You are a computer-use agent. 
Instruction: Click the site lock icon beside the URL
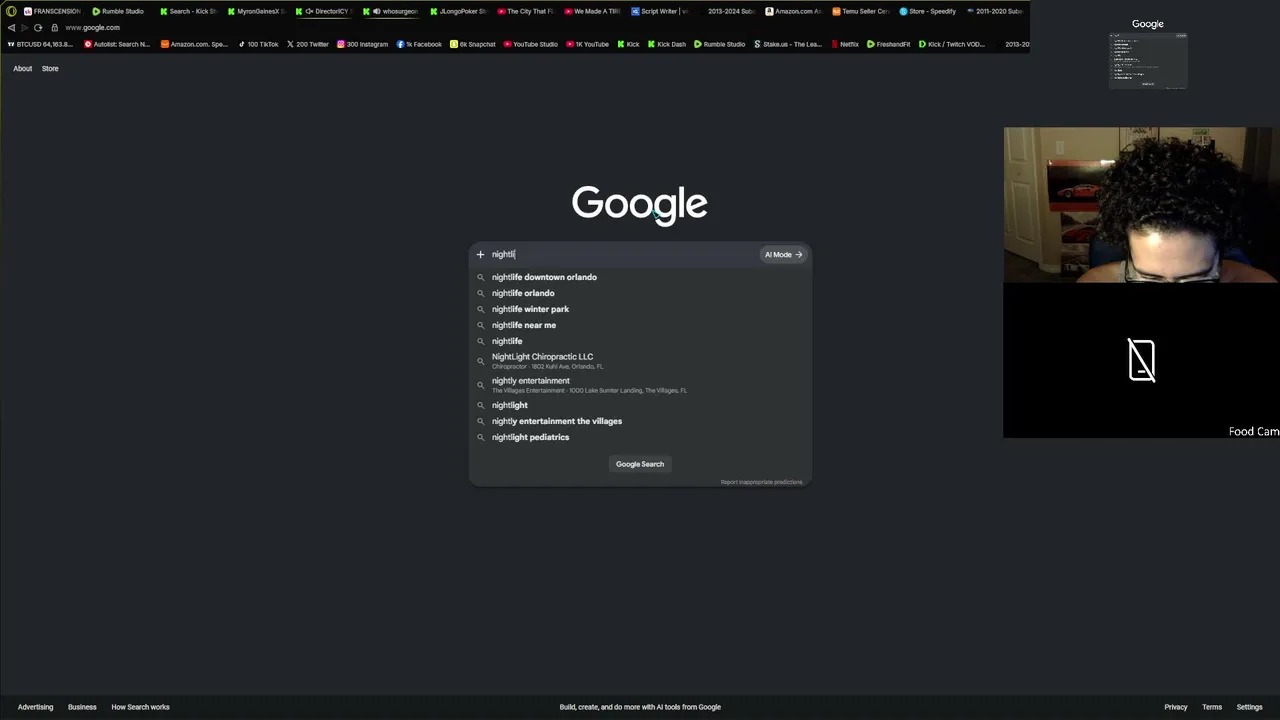tap(54, 28)
